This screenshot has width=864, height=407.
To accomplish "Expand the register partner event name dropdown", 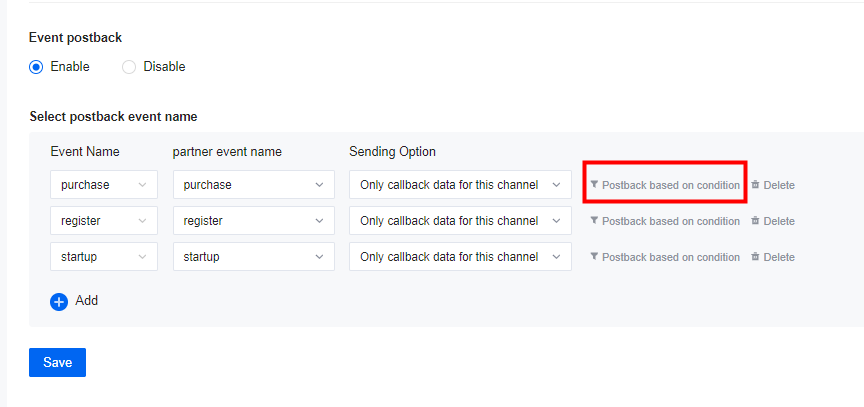I will tap(253, 221).
